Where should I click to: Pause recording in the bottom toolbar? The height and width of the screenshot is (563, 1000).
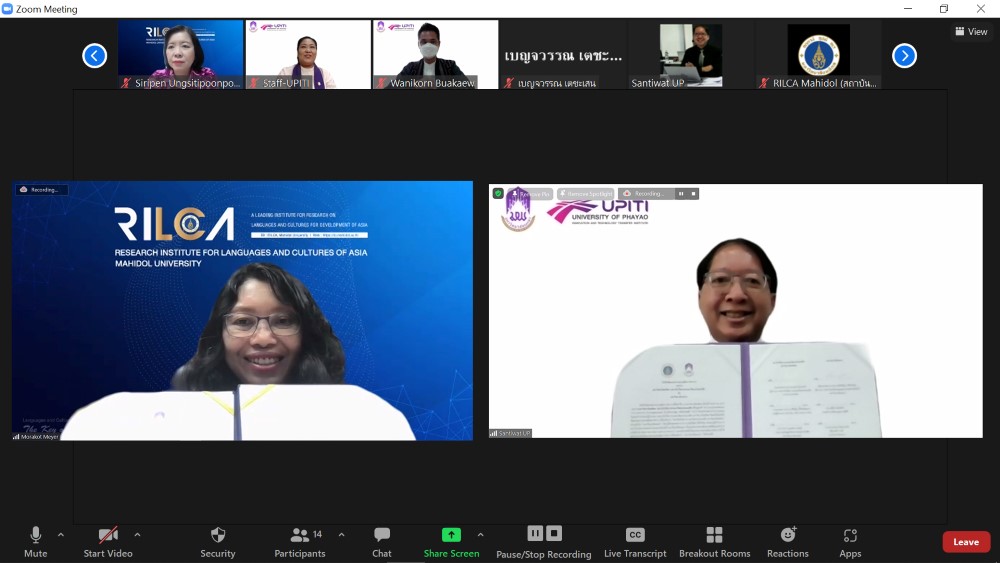535,533
